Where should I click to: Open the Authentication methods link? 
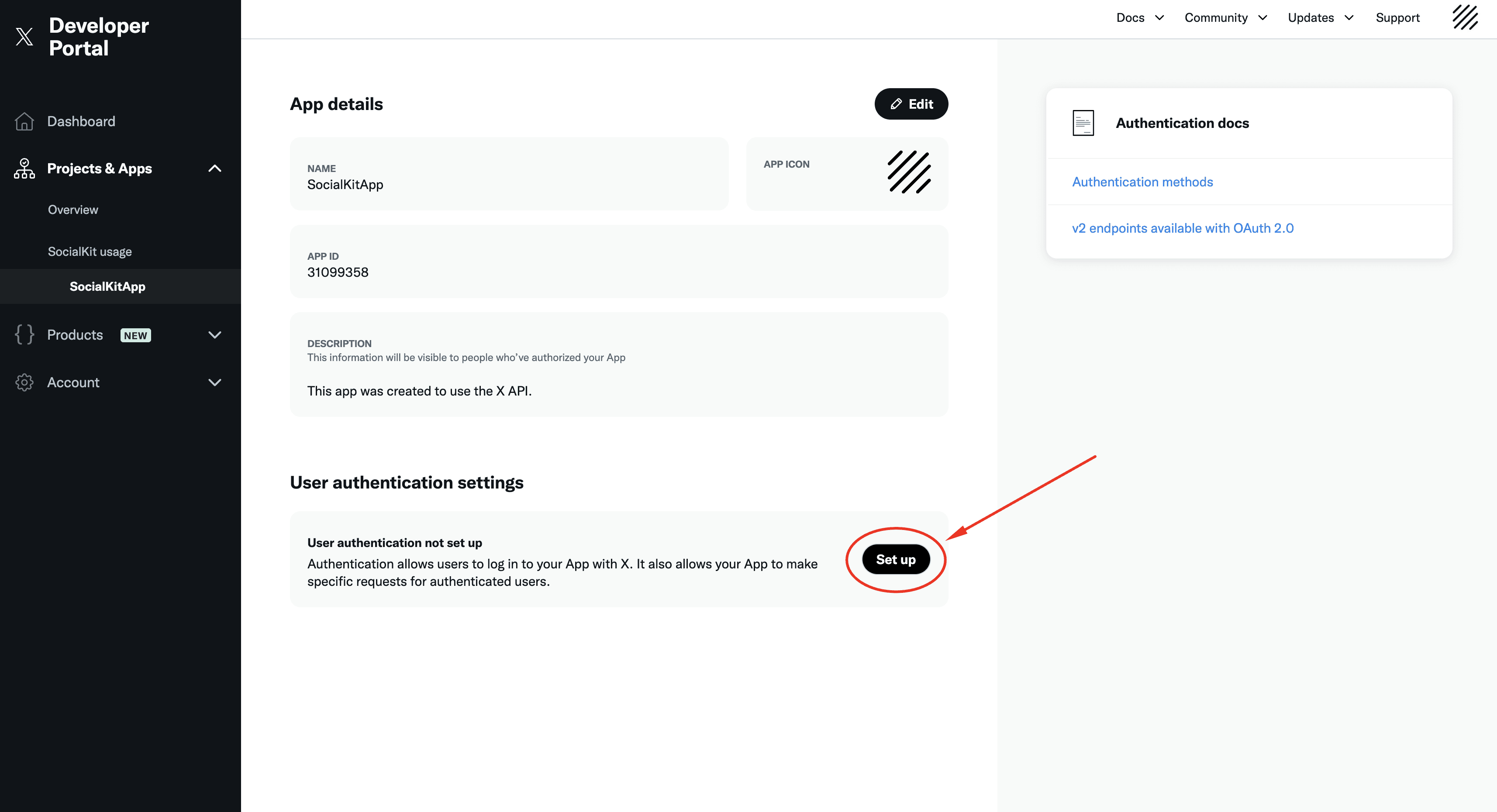tap(1142, 182)
